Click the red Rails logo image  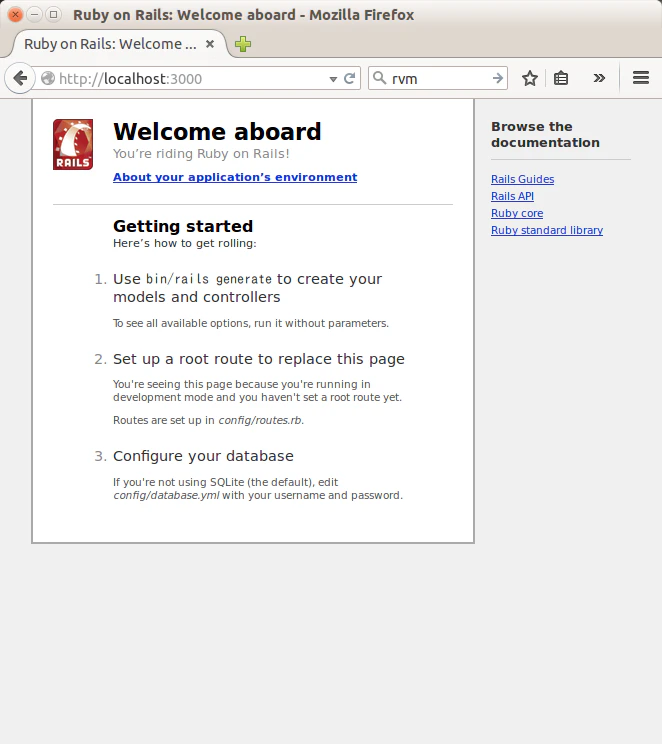(73, 145)
